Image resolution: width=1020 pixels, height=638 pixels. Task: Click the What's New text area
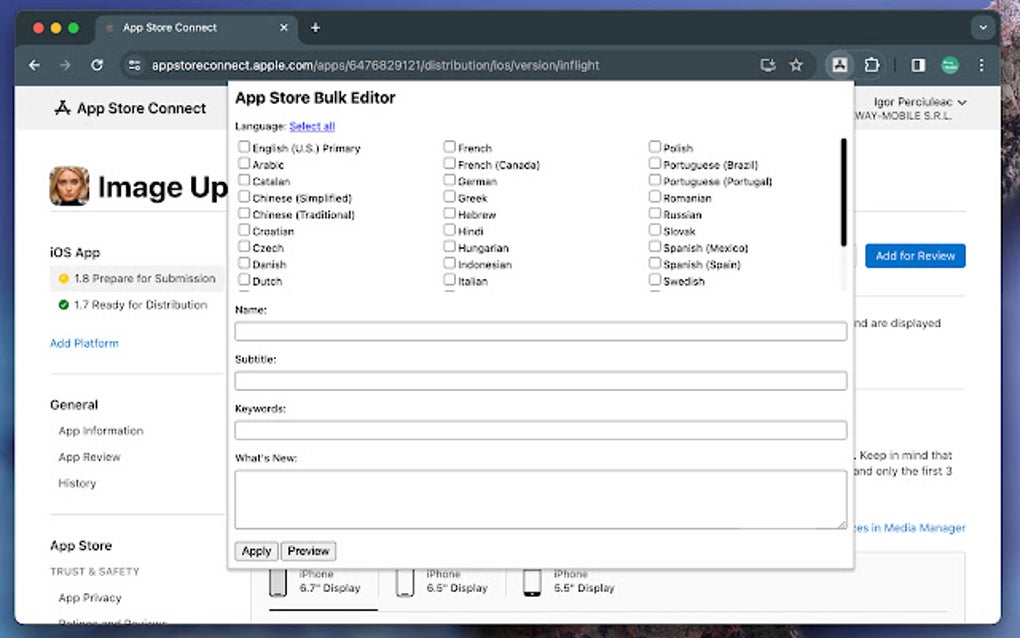tap(541, 499)
